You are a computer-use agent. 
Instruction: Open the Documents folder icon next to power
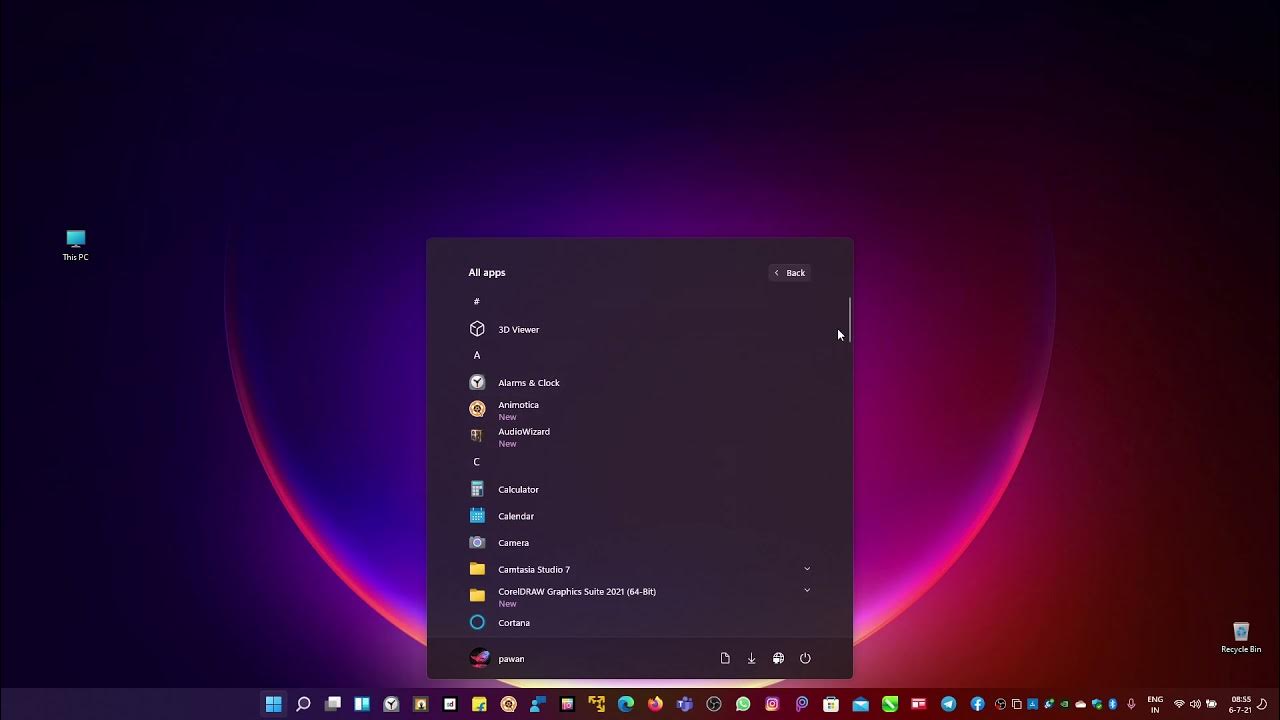[x=725, y=658]
